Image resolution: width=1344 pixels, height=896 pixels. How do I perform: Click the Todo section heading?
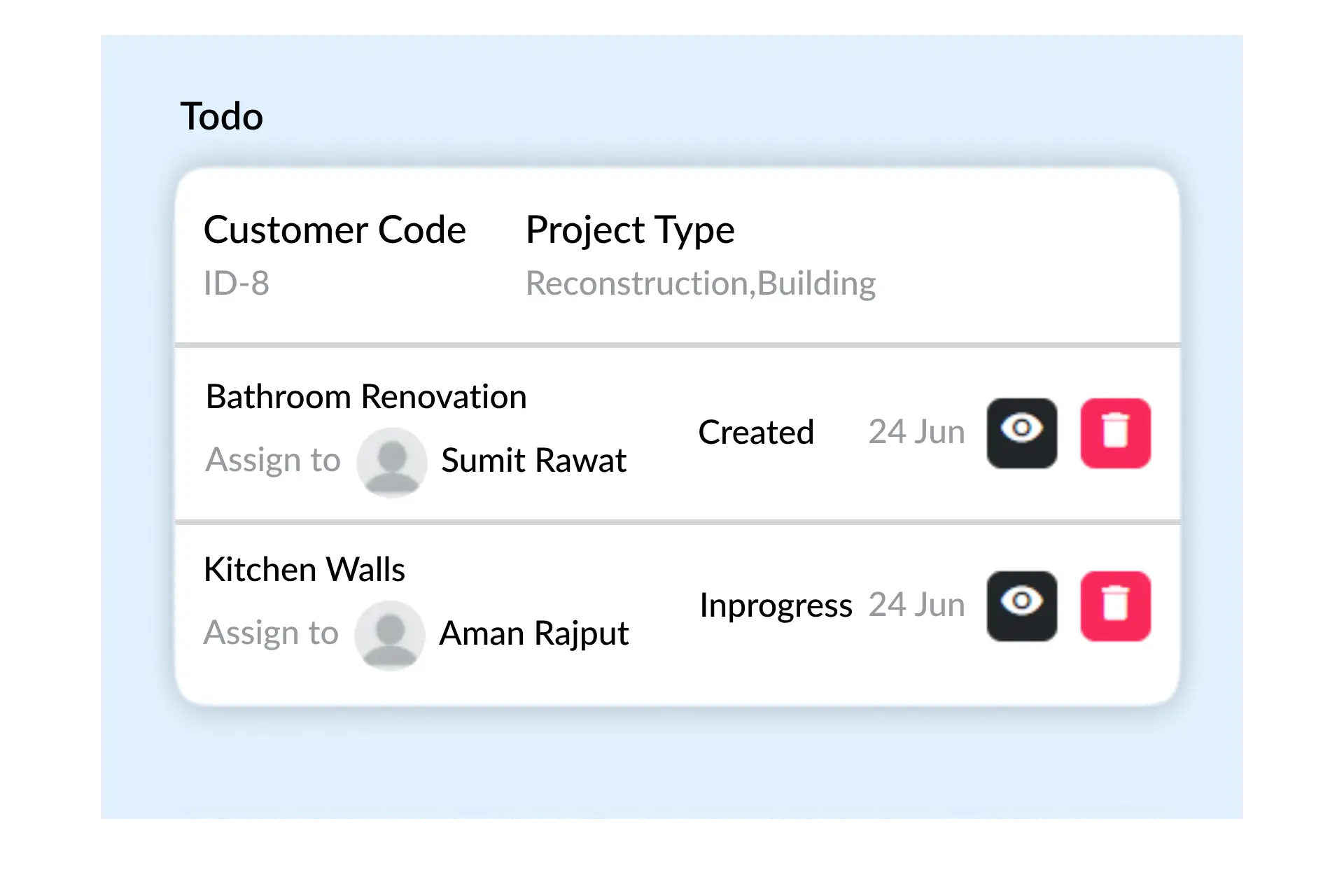221,116
